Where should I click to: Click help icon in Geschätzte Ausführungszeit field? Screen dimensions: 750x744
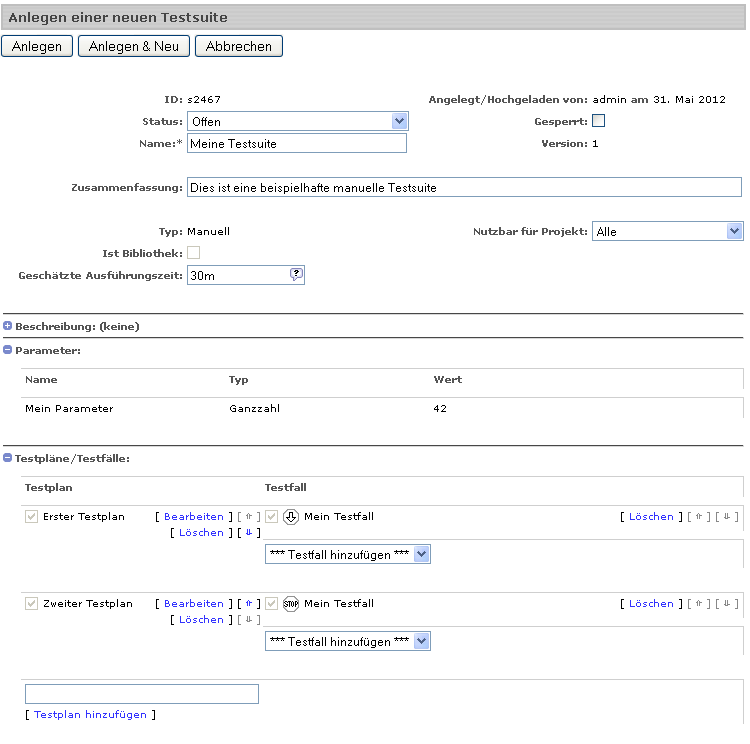[296, 274]
